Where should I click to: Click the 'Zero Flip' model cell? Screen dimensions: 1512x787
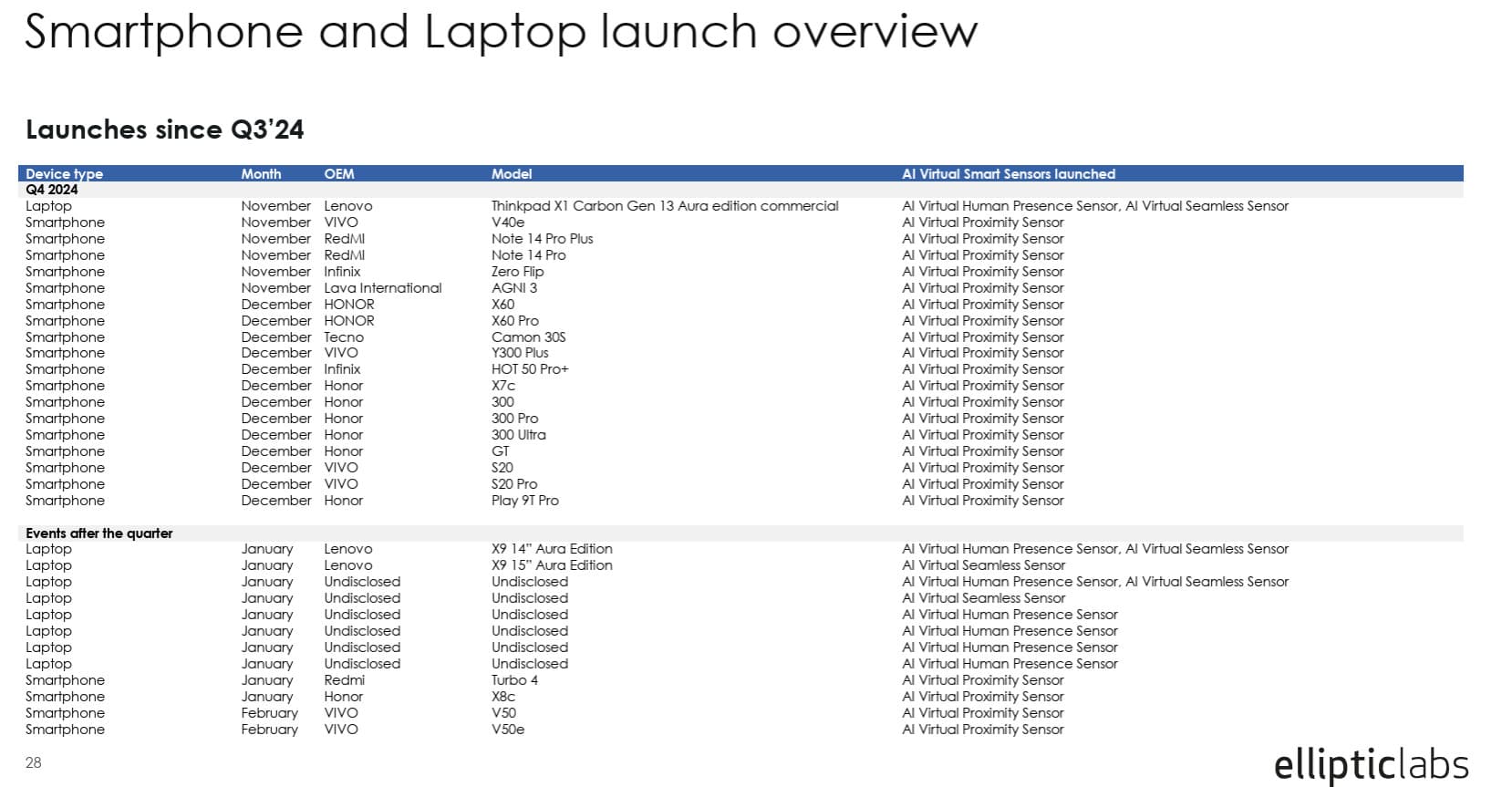coord(517,272)
